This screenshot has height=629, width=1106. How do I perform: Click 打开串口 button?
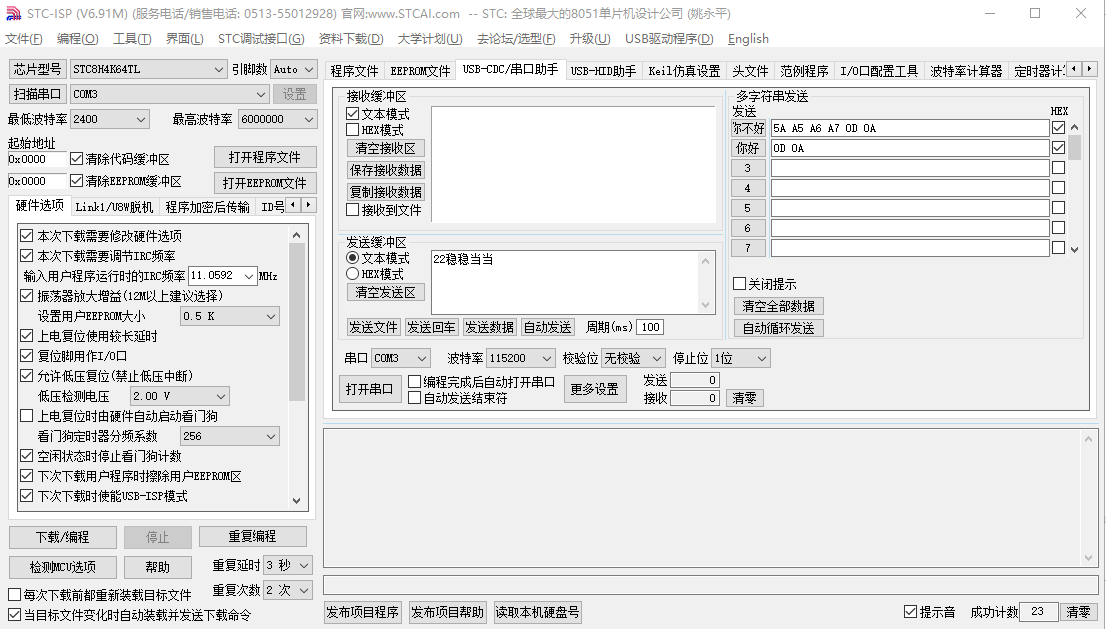point(369,389)
